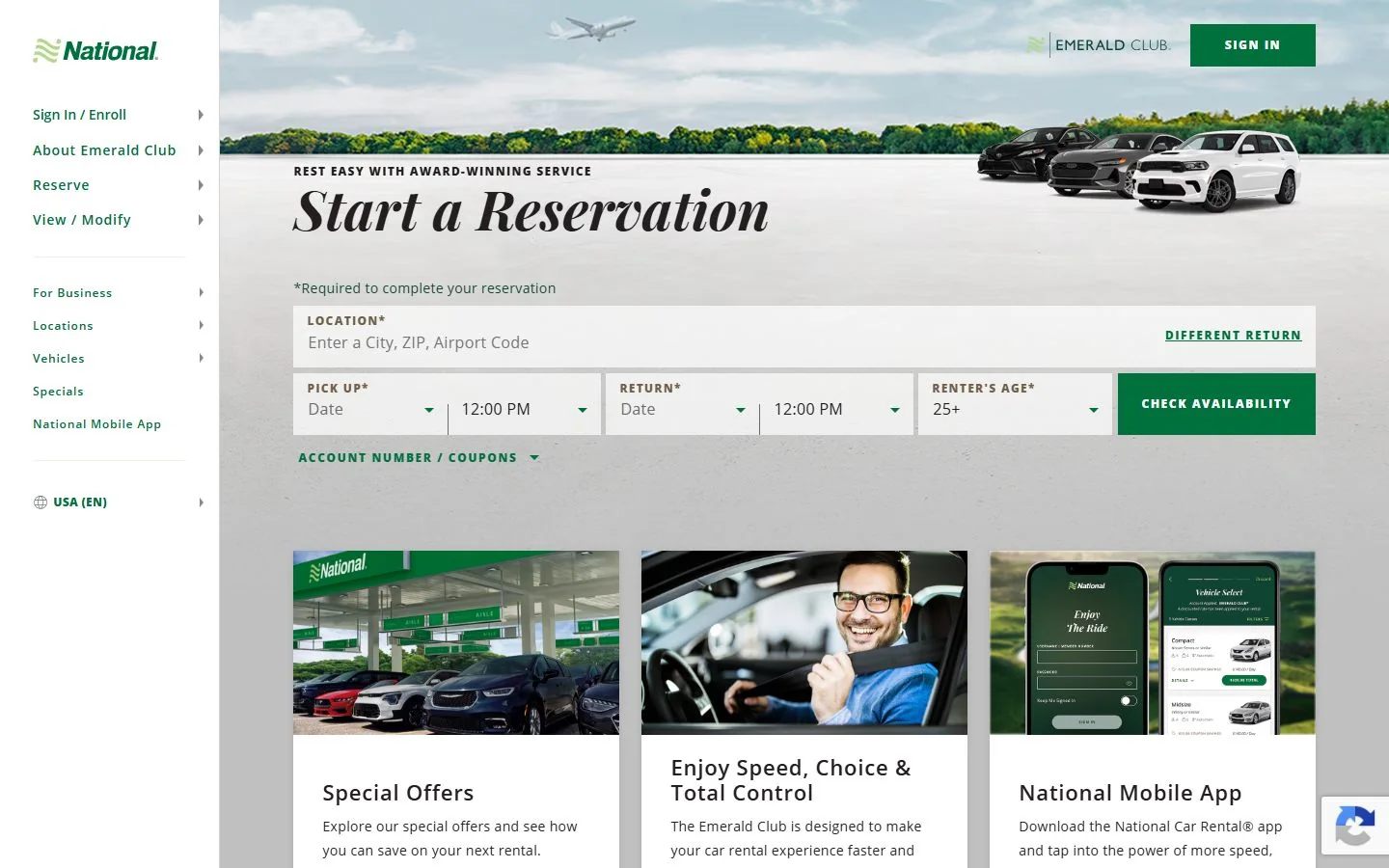Click Enjoy Speed, Choice & Total Control heading

tap(791, 780)
